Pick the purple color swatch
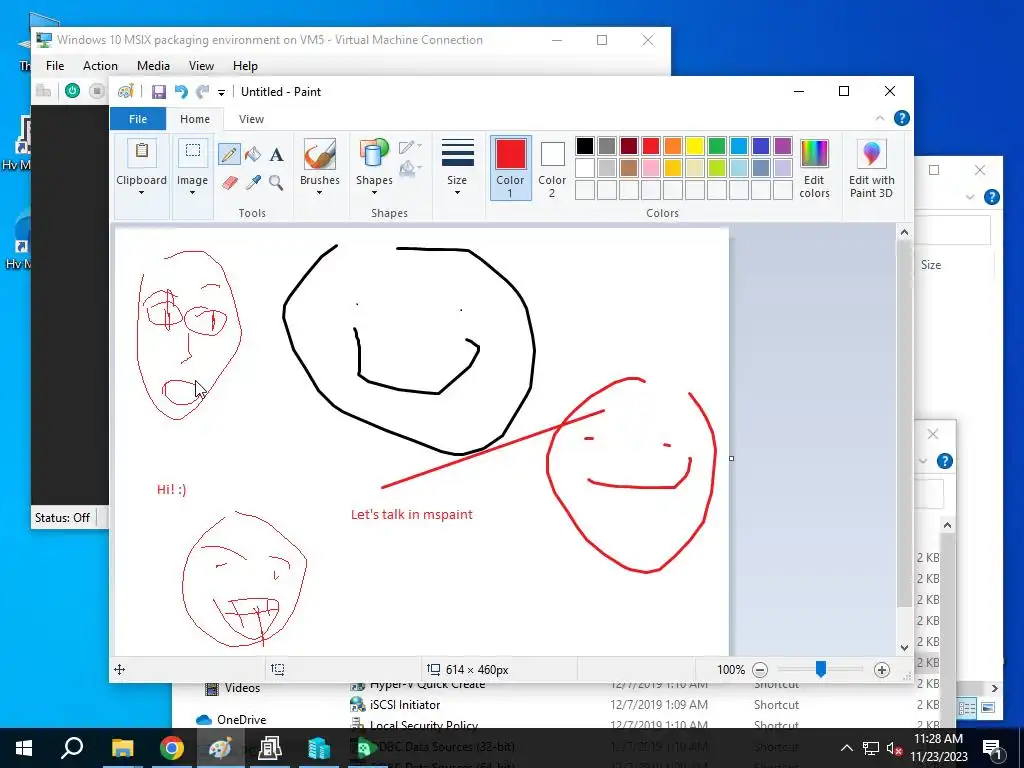The width and height of the screenshot is (1024, 768). pyautogui.click(x=782, y=146)
